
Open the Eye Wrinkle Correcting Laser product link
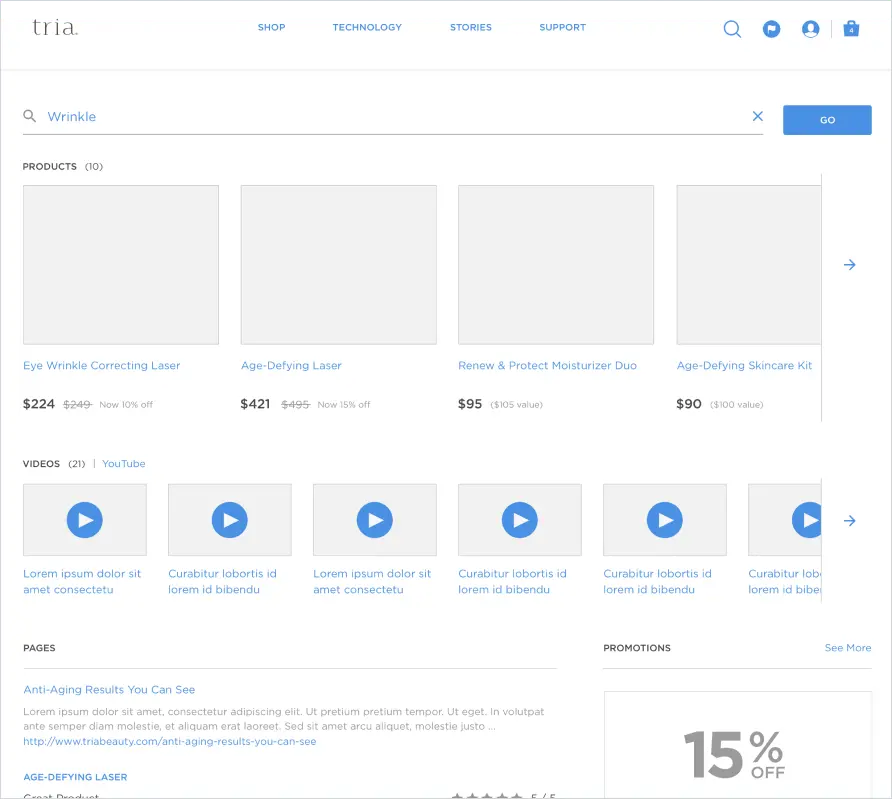(x=102, y=366)
